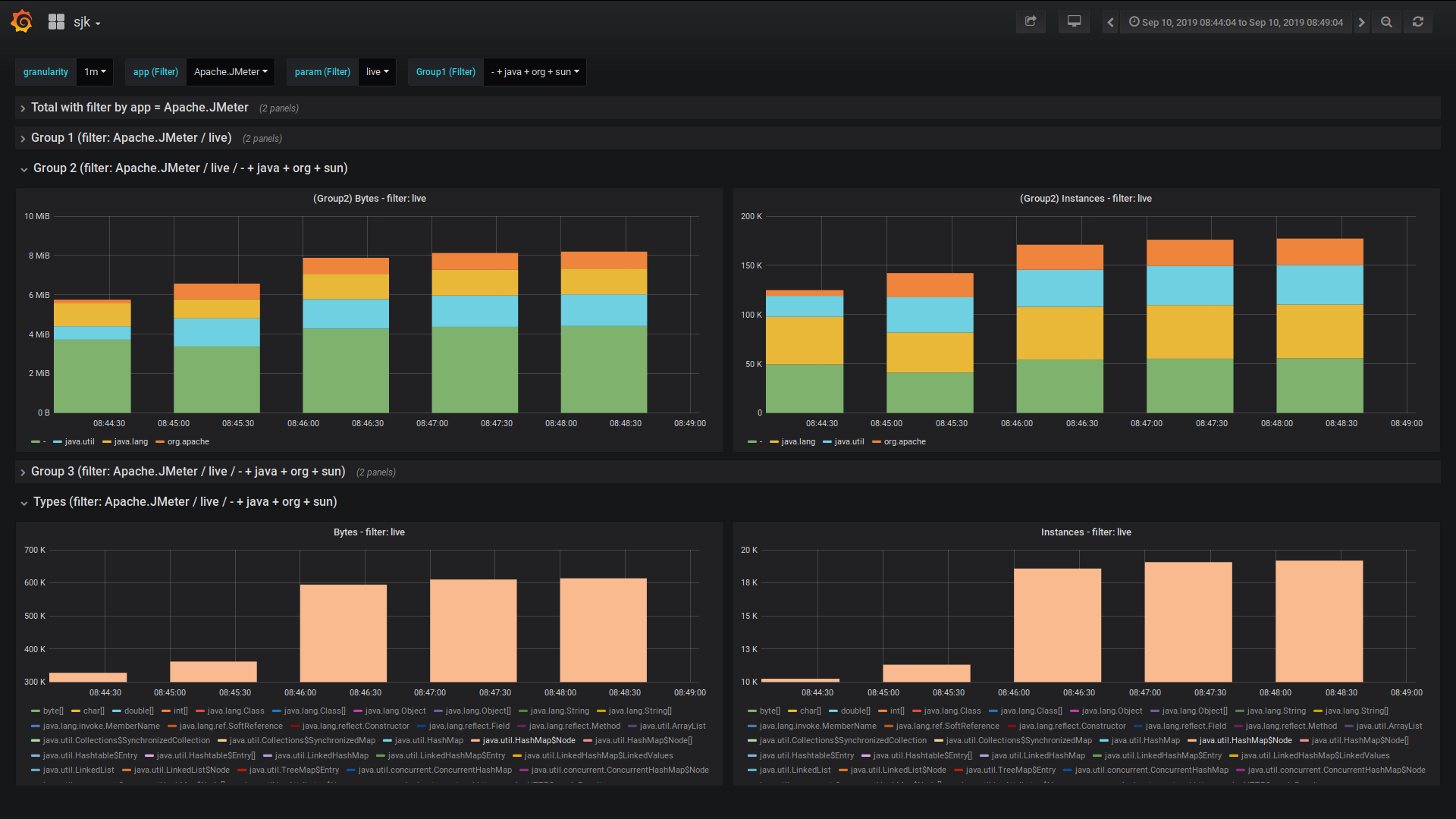Refresh the dashboard with refresh icon
Viewport: 1456px width, 819px height.
click(x=1418, y=22)
